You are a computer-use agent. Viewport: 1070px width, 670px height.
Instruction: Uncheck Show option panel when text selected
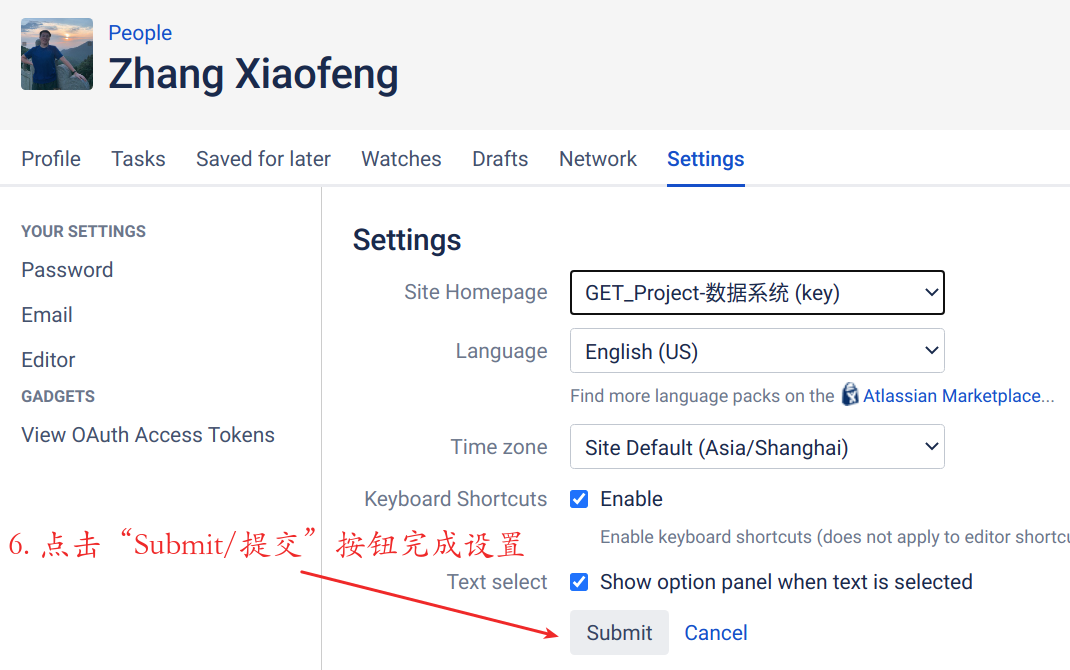579,582
